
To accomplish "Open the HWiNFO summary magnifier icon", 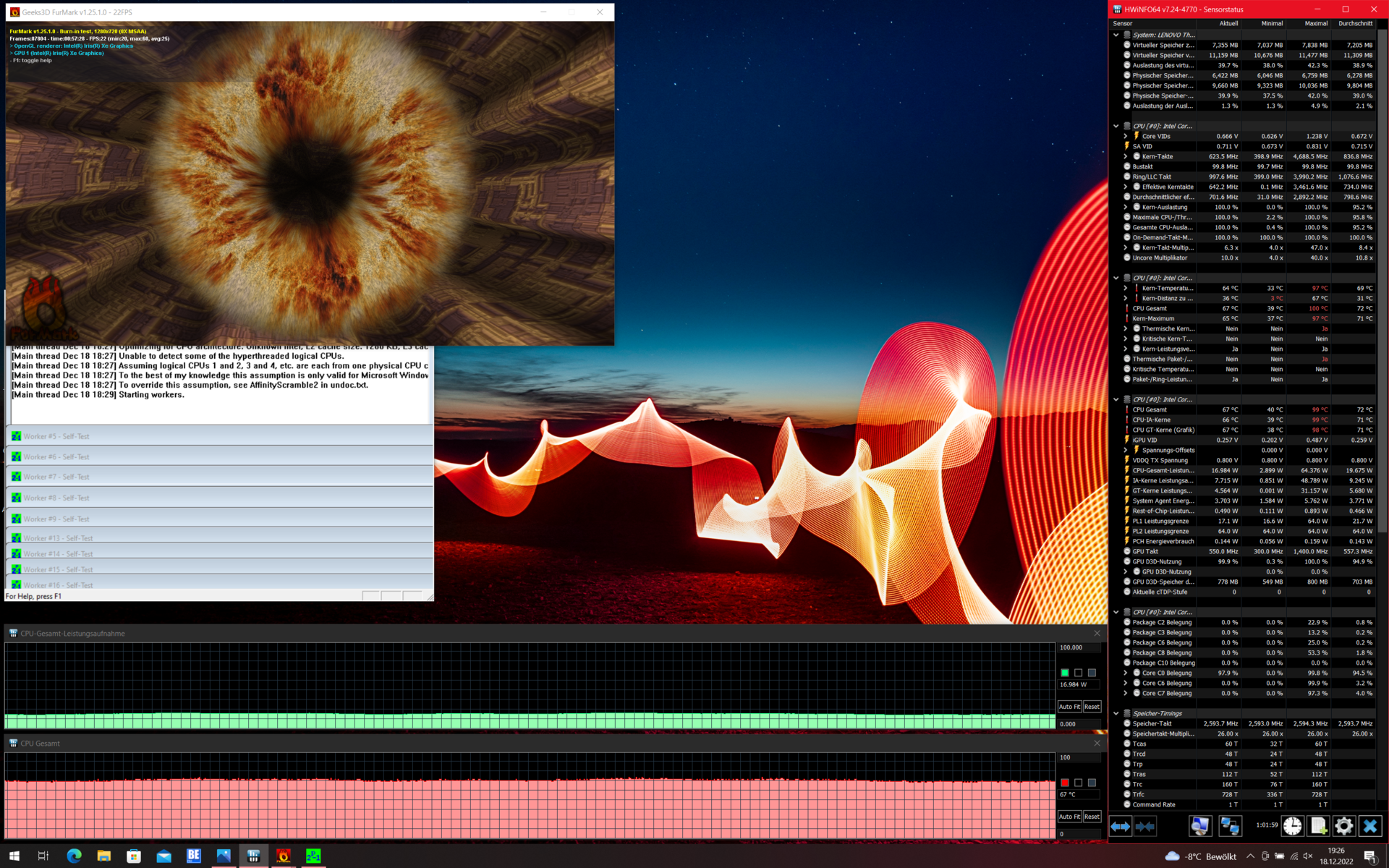I will click(1199, 826).
